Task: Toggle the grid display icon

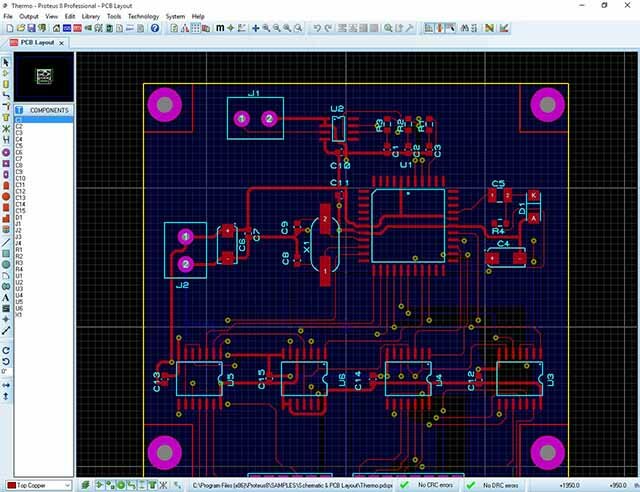Action: (x=196, y=28)
